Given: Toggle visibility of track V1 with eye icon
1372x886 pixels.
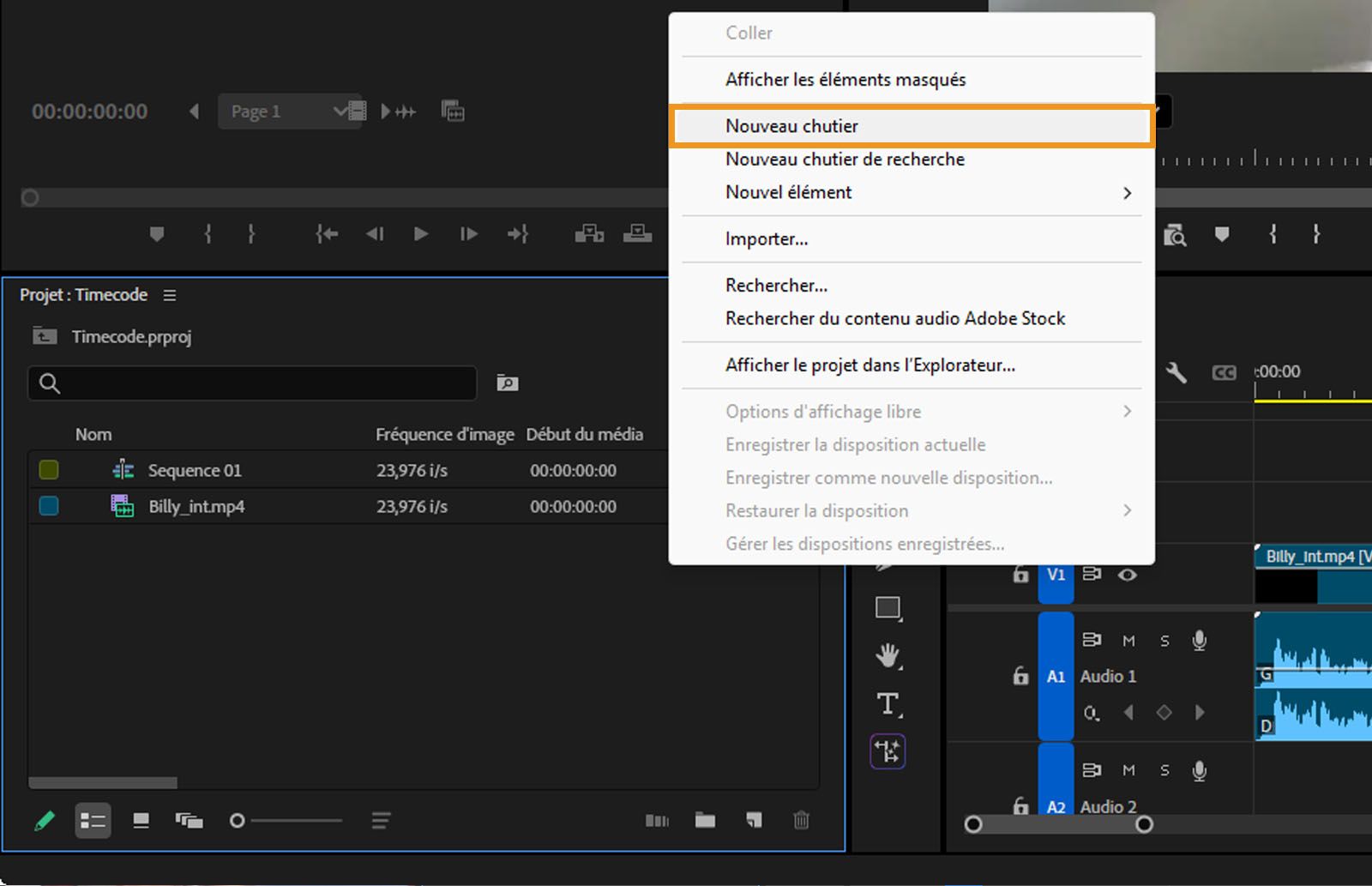Looking at the screenshot, I should click(1128, 575).
